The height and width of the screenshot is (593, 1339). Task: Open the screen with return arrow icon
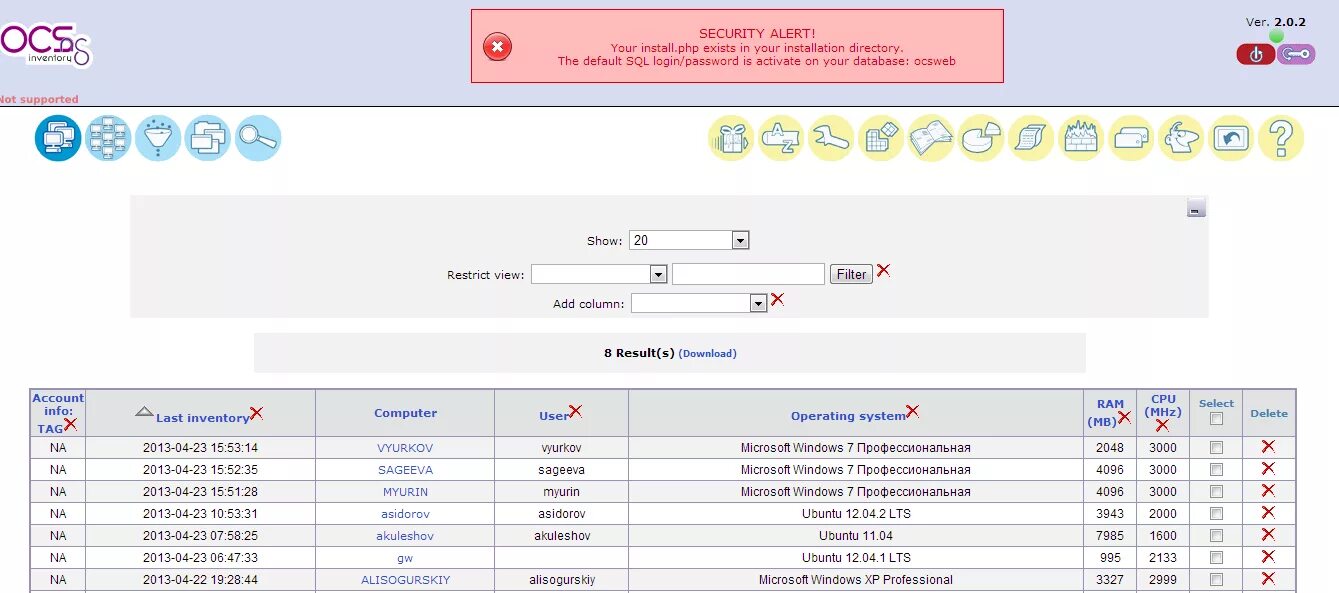coord(1231,138)
